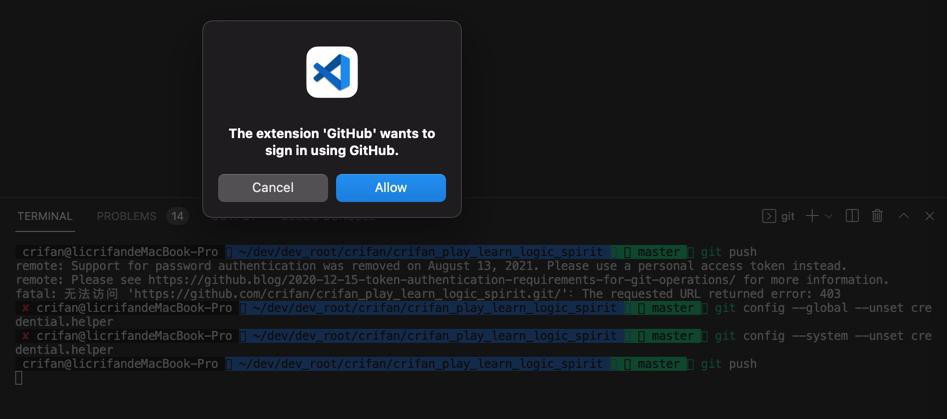The image size is (947, 419).
Task: Click the git terminal profile icon
Action: [768, 216]
